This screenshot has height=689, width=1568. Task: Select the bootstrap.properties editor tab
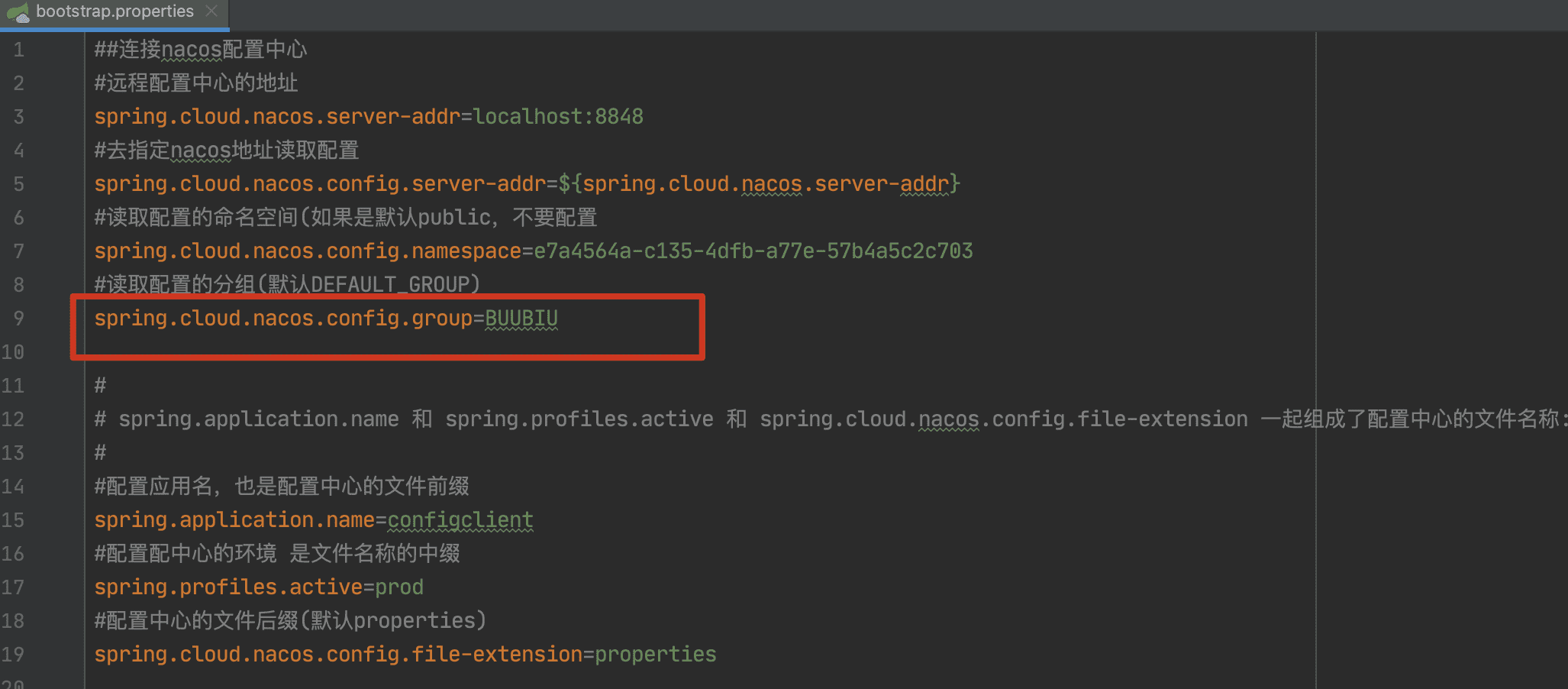(x=115, y=11)
